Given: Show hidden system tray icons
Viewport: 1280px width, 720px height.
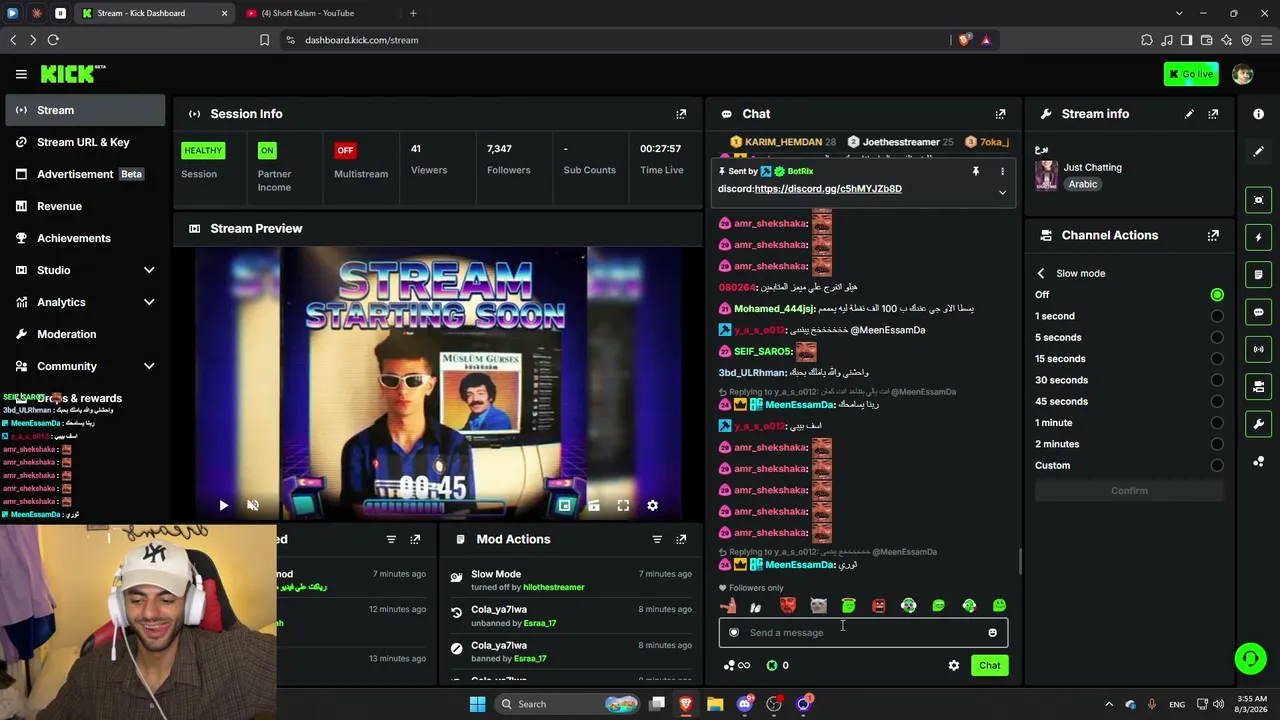Looking at the screenshot, I should (1108, 704).
